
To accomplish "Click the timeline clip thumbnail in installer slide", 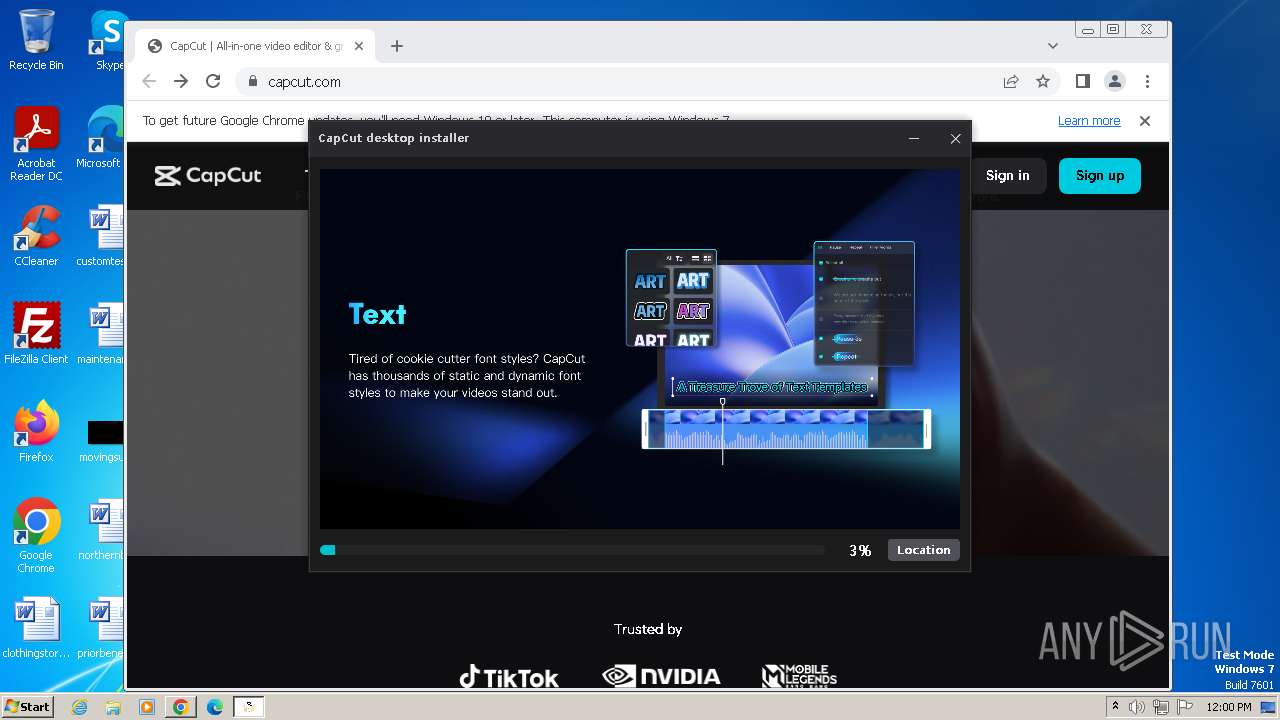I will (x=786, y=429).
